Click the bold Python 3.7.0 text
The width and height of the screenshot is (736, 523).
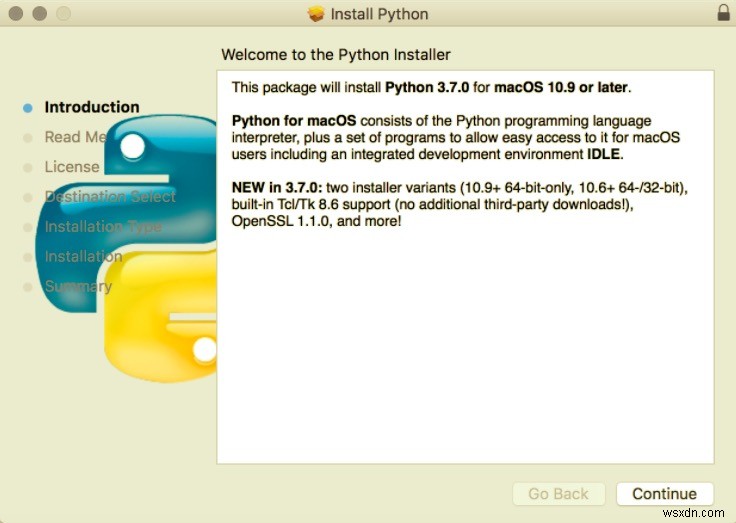pos(427,87)
